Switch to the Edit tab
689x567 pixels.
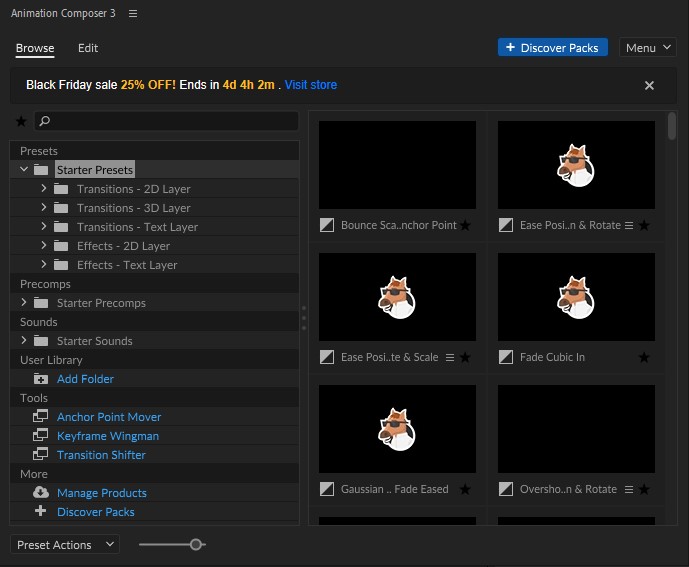pyautogui.click(x=88, y=48)
